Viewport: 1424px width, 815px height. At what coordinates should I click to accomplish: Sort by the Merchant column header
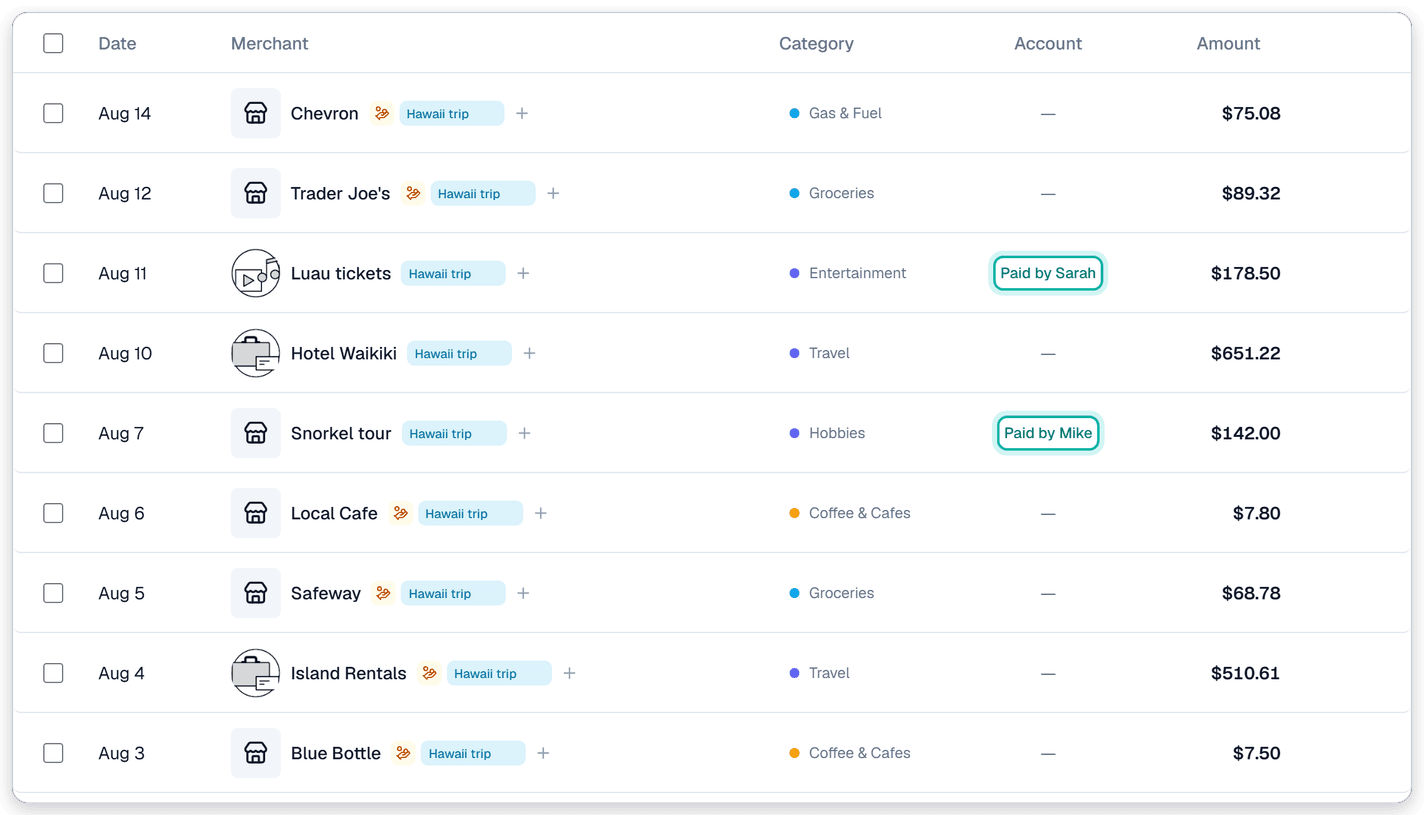click(x=269, y=44)
